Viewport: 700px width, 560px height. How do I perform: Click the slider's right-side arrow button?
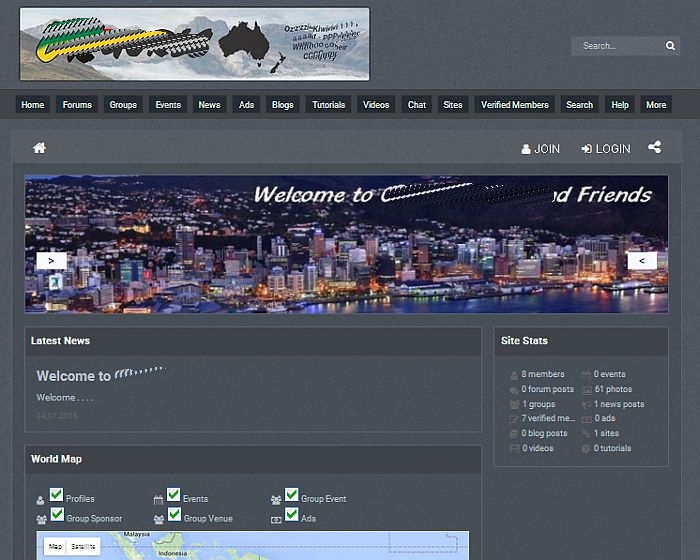(x=642, y=260)
